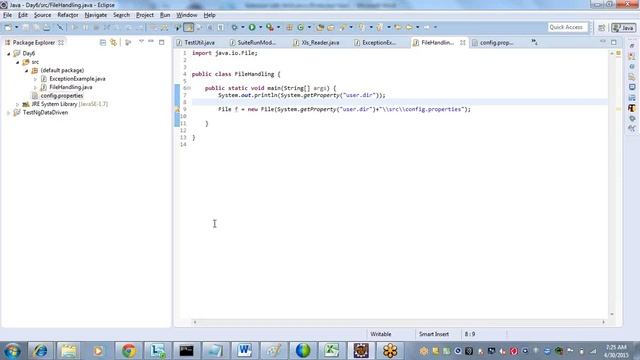Click the New Java Class green icon
Viewport: 640px width, 360px height.
301,27
